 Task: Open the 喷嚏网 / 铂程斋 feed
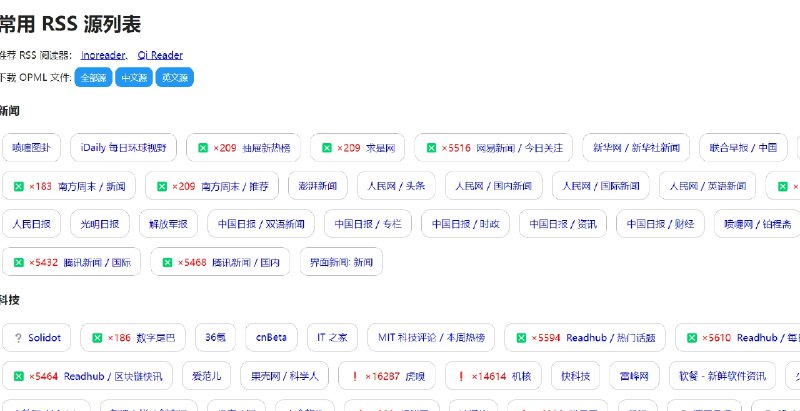758,224
